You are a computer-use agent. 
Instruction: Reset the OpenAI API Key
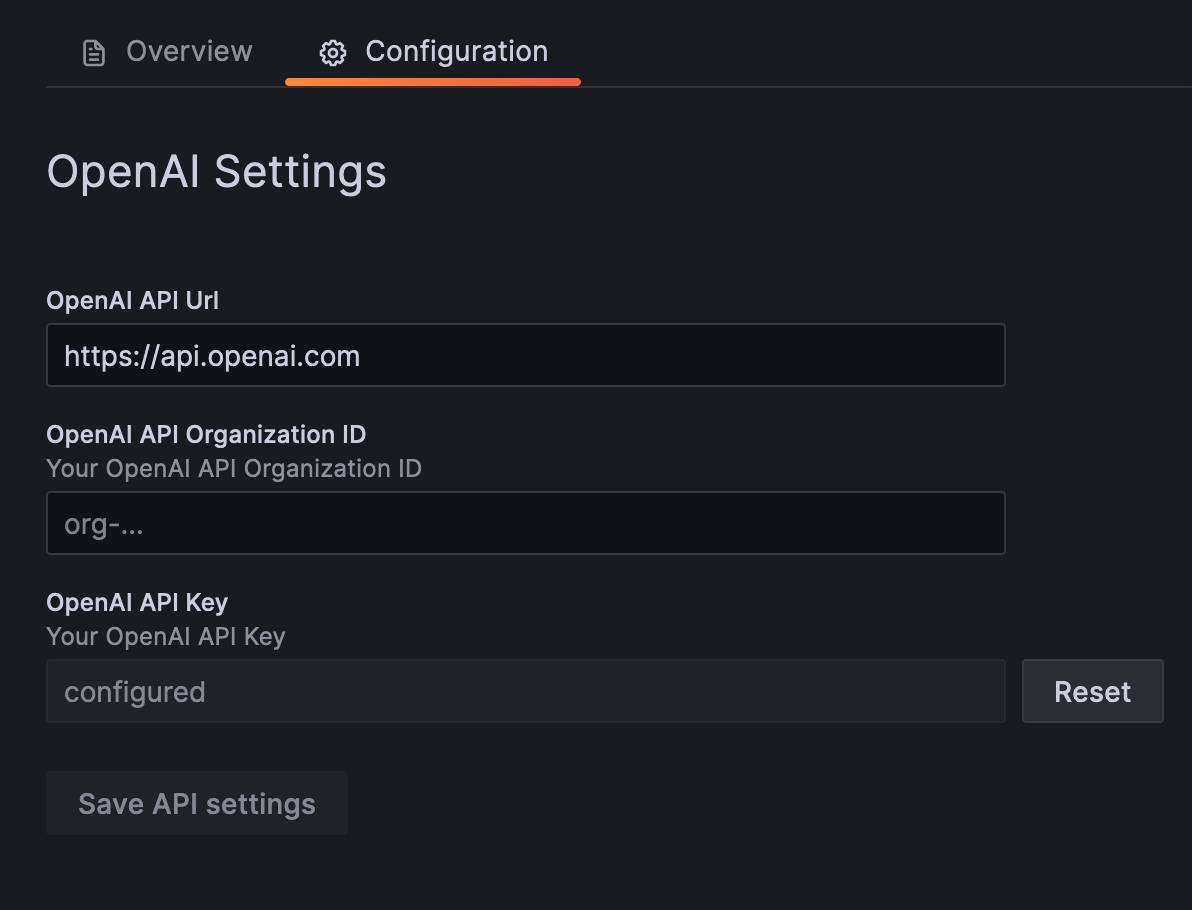pyautogui.click(x=1092, y=692)
